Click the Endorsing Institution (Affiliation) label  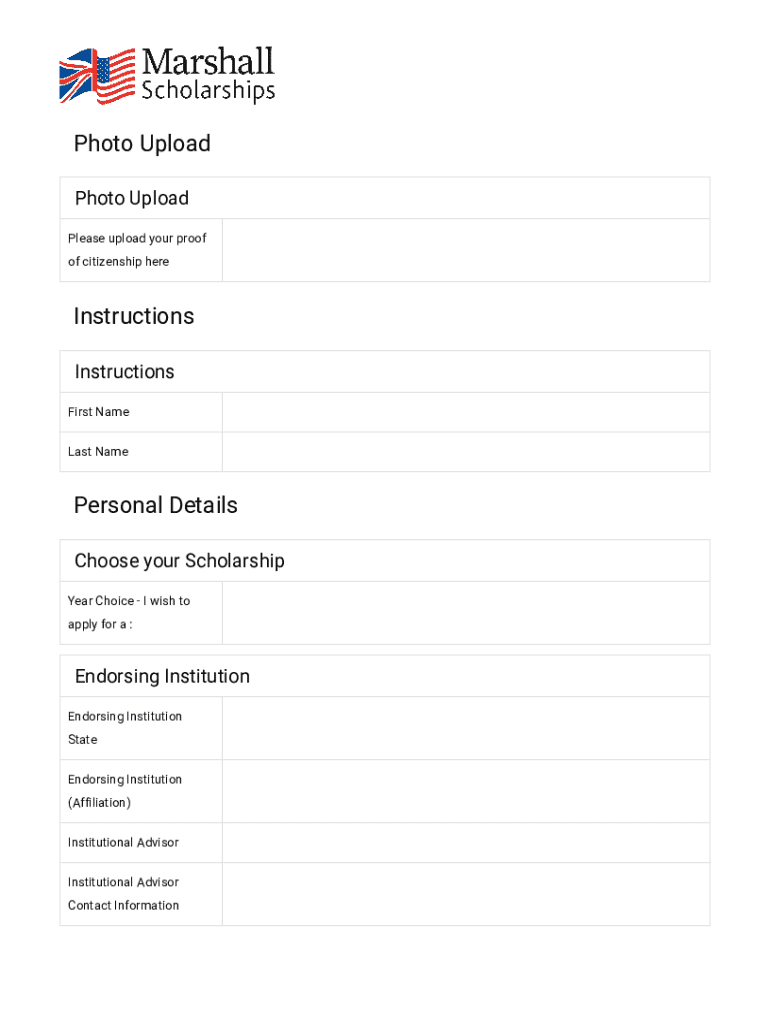coord(124,791)
